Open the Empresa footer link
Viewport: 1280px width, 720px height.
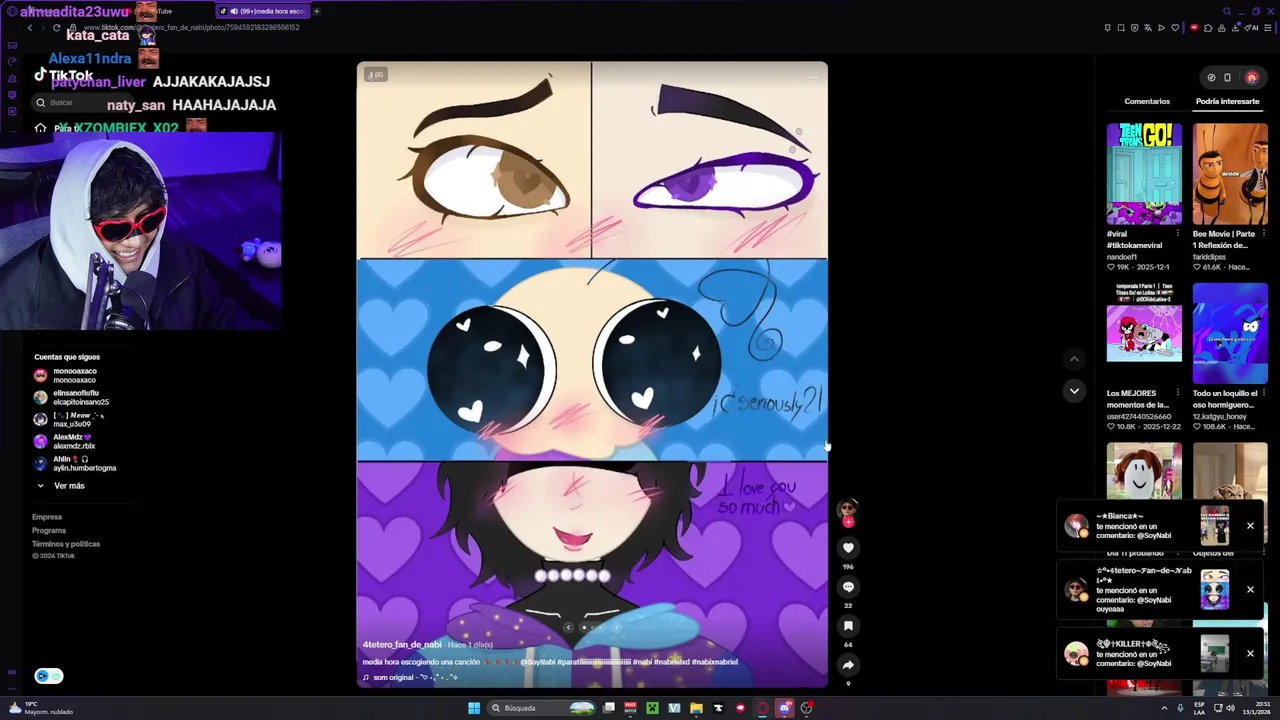click(x=47, y=517)
